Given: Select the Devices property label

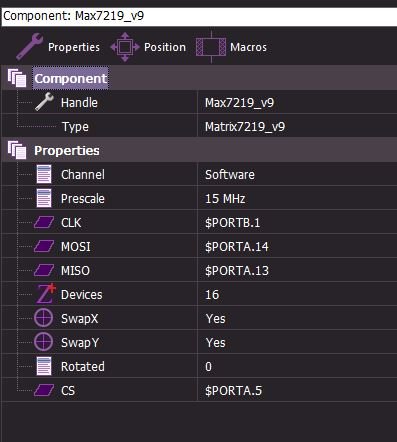Looking at the screenshot, I should [82, 294].
